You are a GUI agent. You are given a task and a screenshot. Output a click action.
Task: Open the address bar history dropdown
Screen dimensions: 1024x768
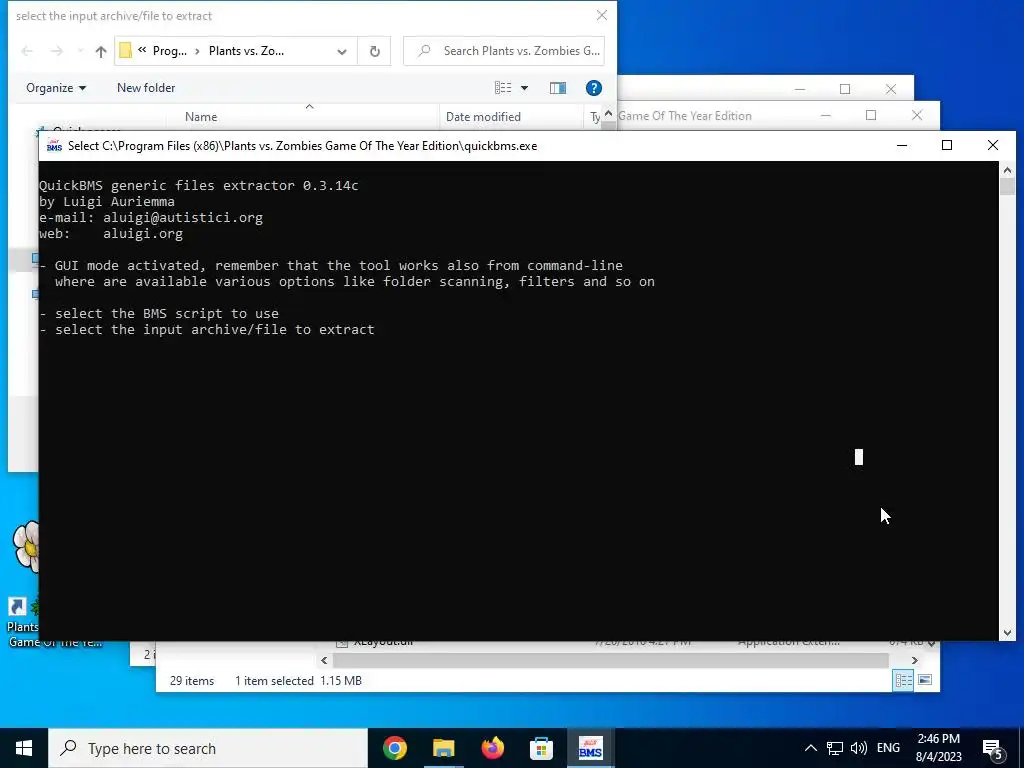(342, 51)
